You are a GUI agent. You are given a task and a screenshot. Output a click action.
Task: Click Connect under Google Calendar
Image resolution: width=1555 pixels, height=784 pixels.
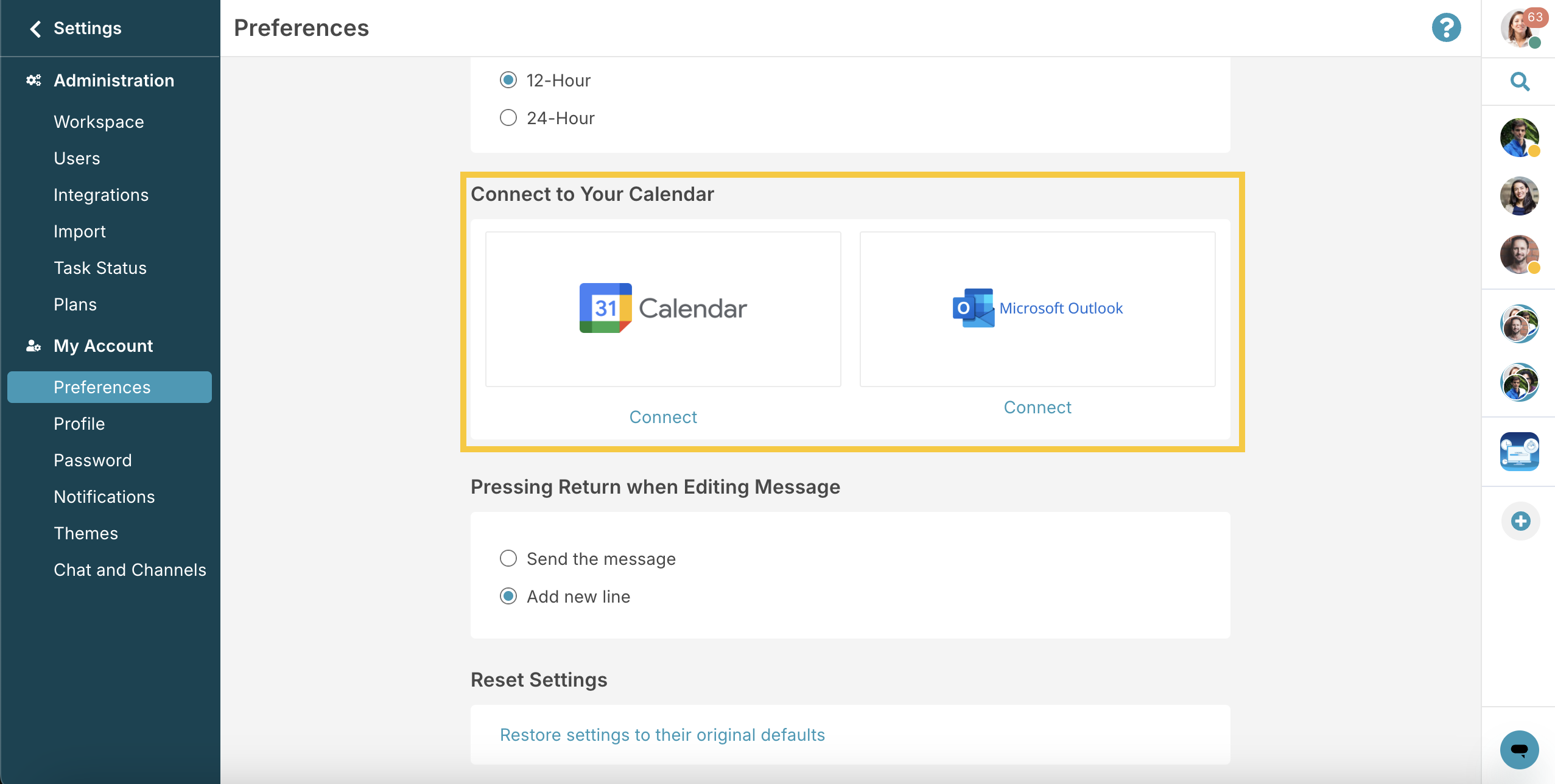(663, 417)
